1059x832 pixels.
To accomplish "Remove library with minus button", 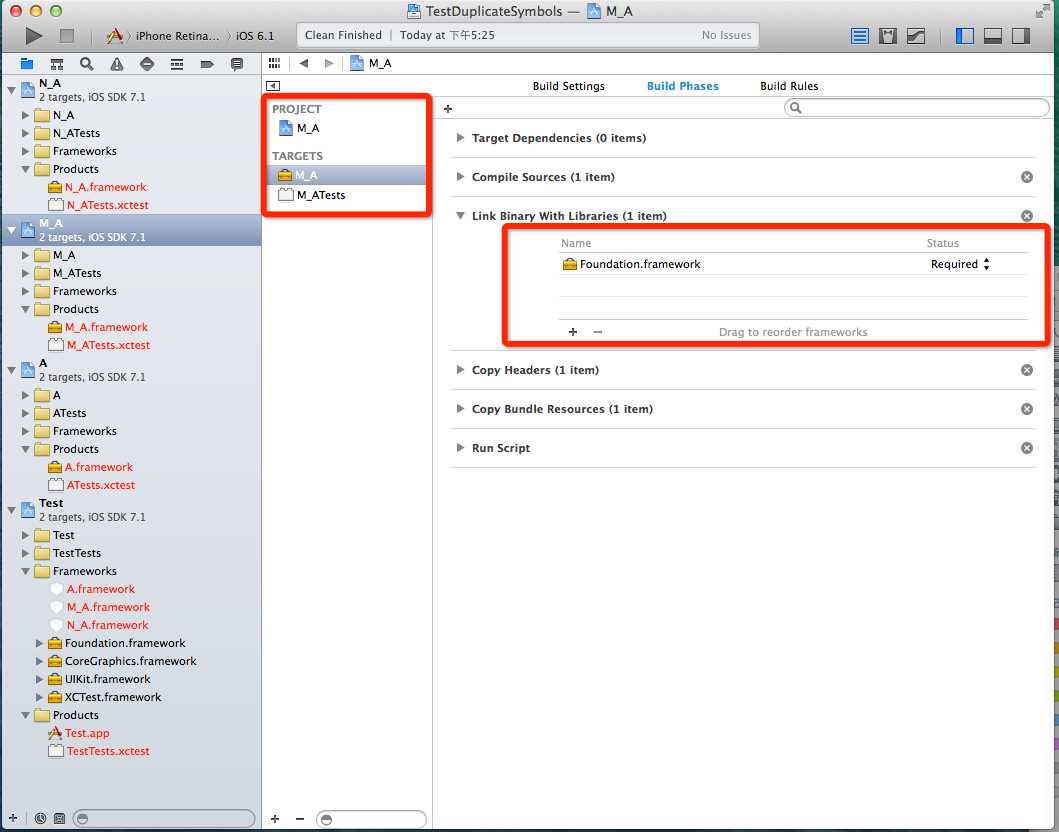I will click(x=597, y=332).
